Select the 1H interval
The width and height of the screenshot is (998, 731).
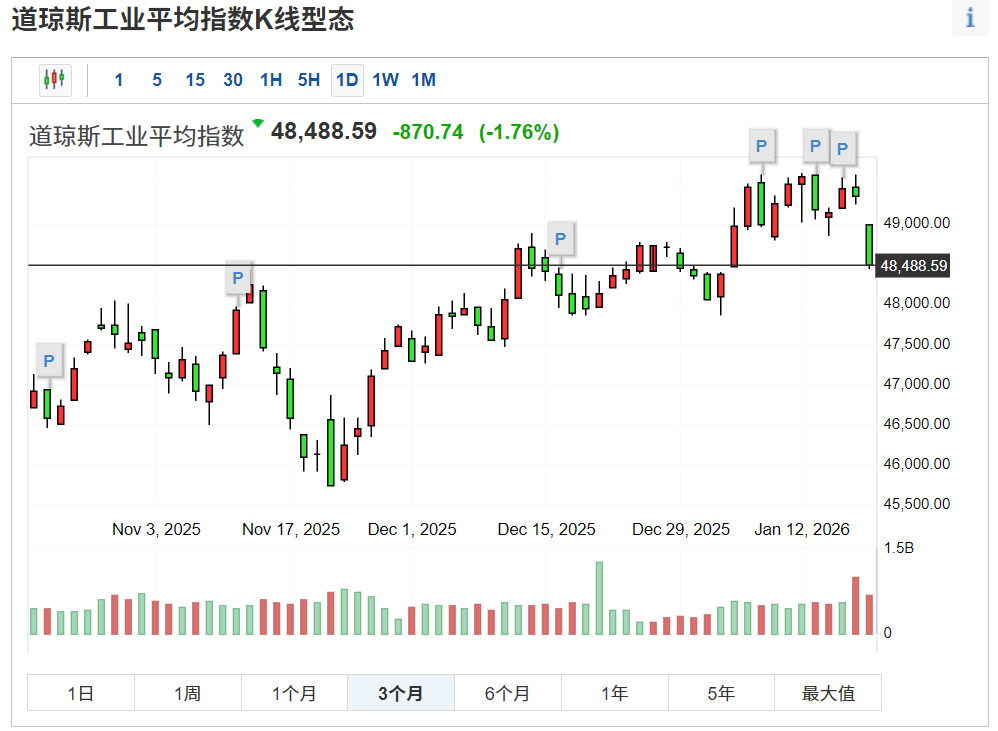[270, 80]
